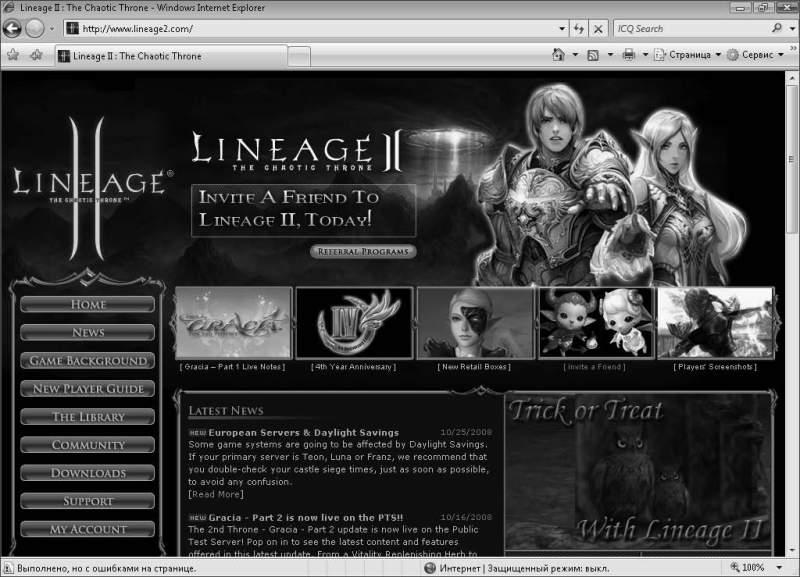Open the Support navigation button
The width and height of the screenshot is (800, 577).
click(x=87, y=501)
